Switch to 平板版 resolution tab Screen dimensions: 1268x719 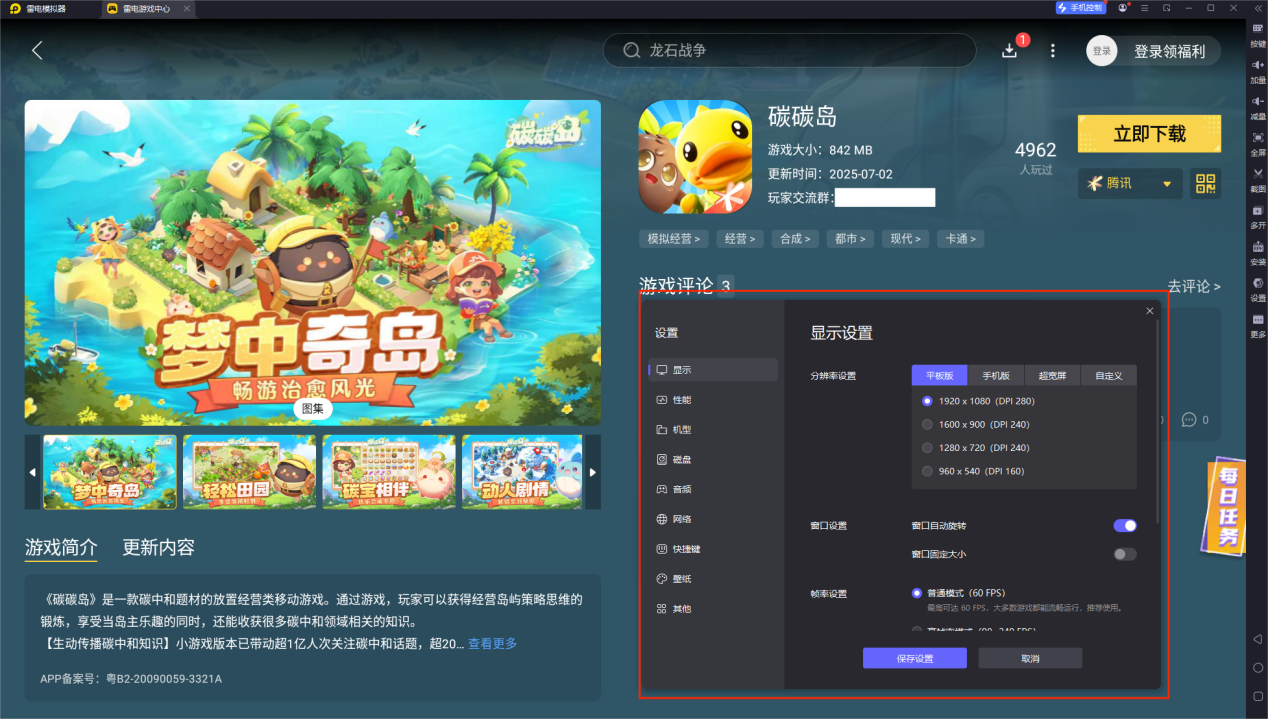940,376
